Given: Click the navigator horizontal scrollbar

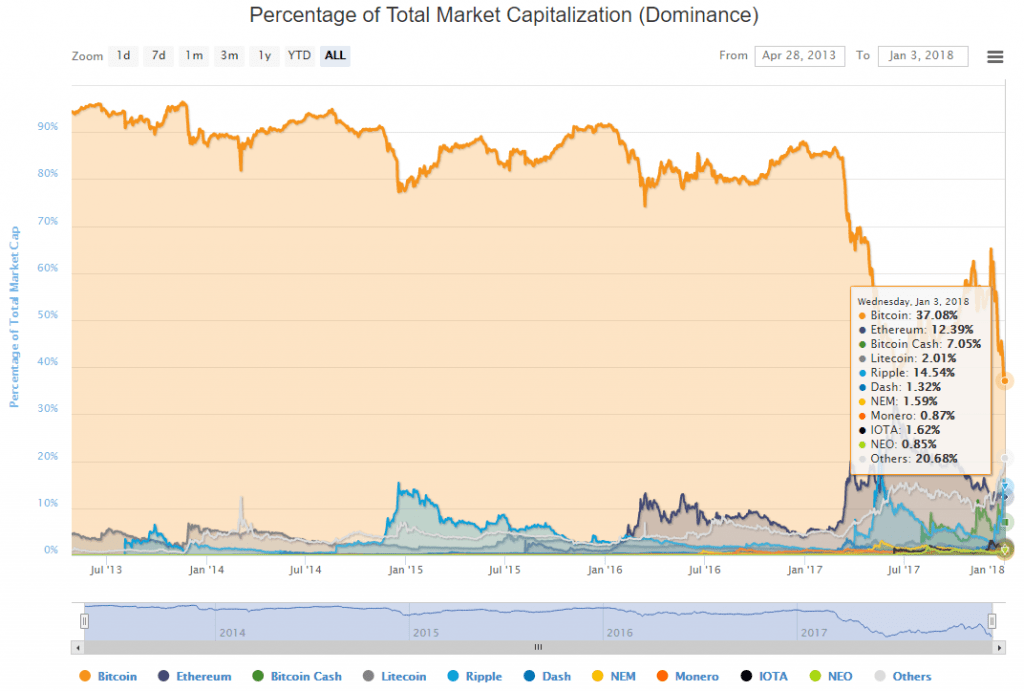Looking at the screenshot, I should click(x=538, y=647).
